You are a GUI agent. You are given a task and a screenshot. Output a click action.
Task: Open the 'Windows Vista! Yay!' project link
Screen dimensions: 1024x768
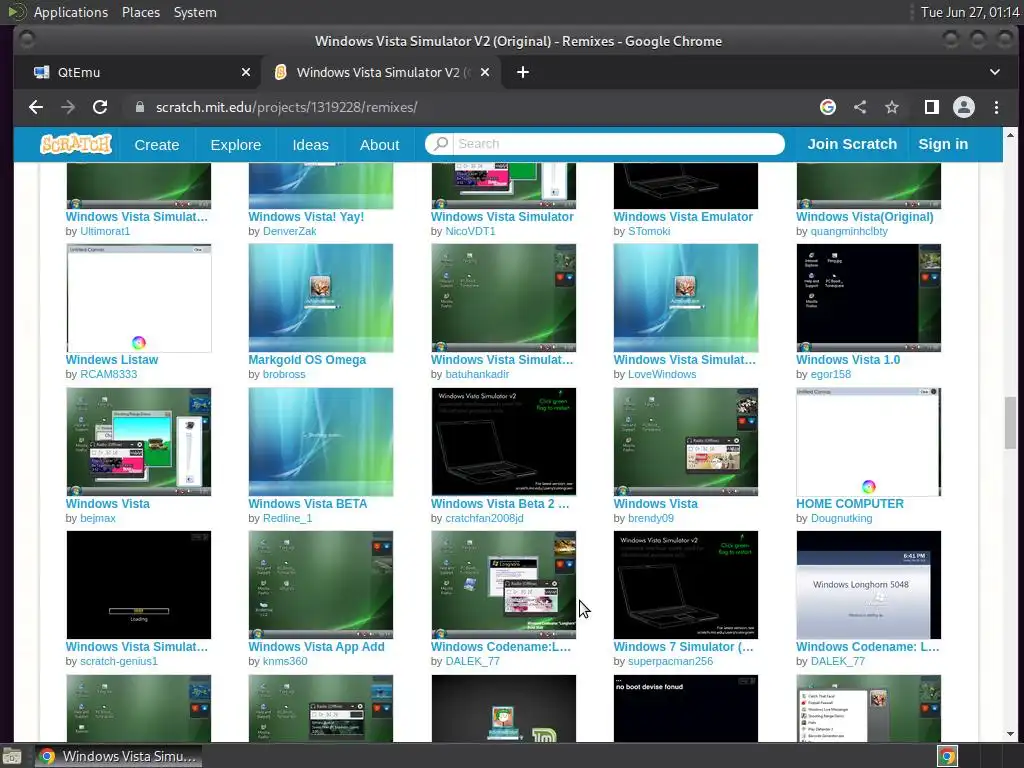(306, 217)
